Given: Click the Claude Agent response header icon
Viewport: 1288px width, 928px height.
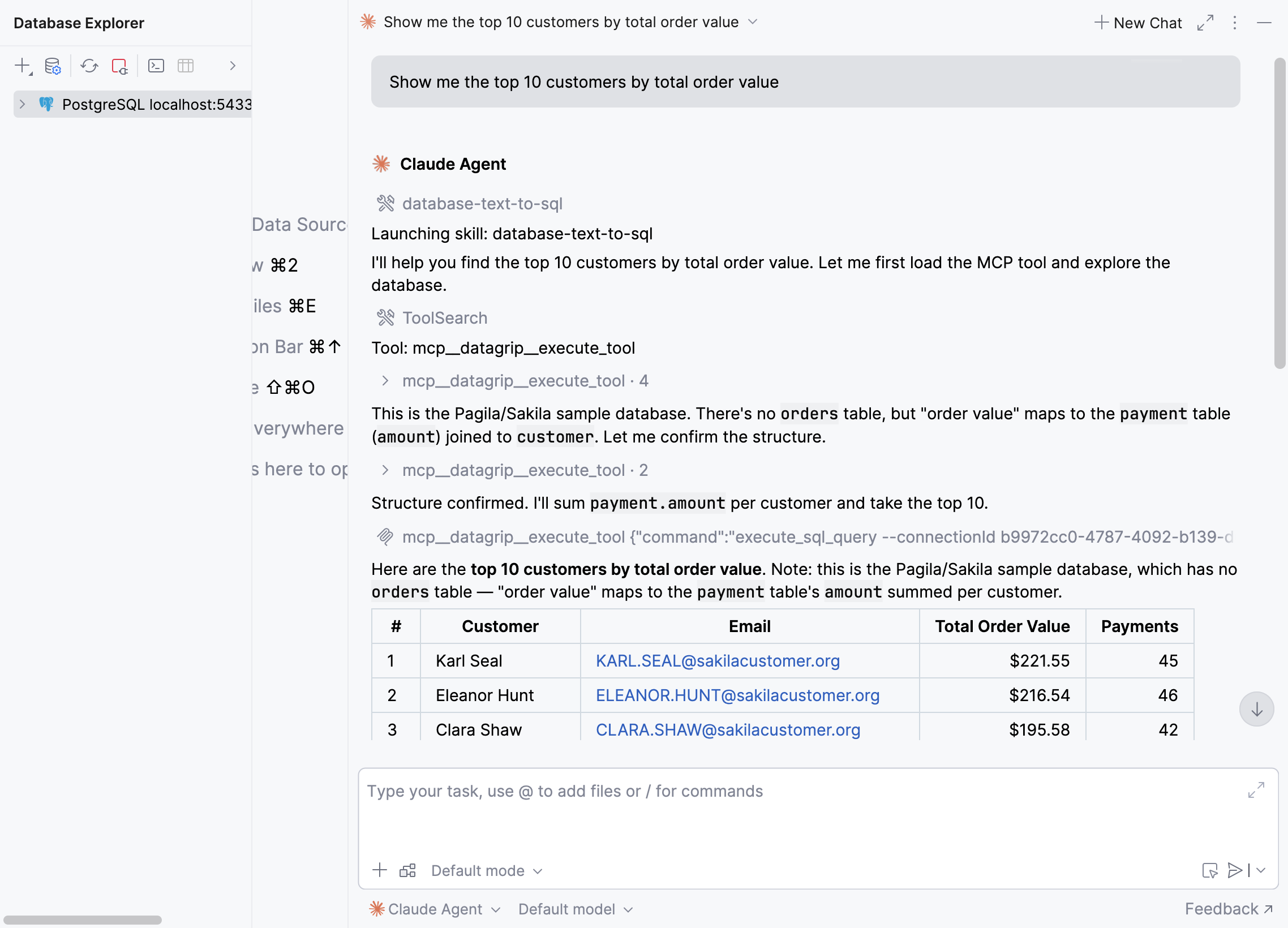Looking at the screenshot, I should pyautogui.click(x=381, y=164).
